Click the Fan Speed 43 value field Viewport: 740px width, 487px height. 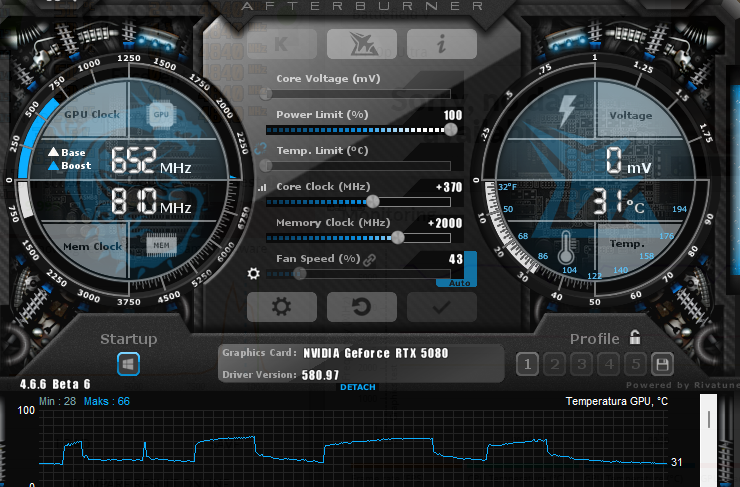(456, 259)
